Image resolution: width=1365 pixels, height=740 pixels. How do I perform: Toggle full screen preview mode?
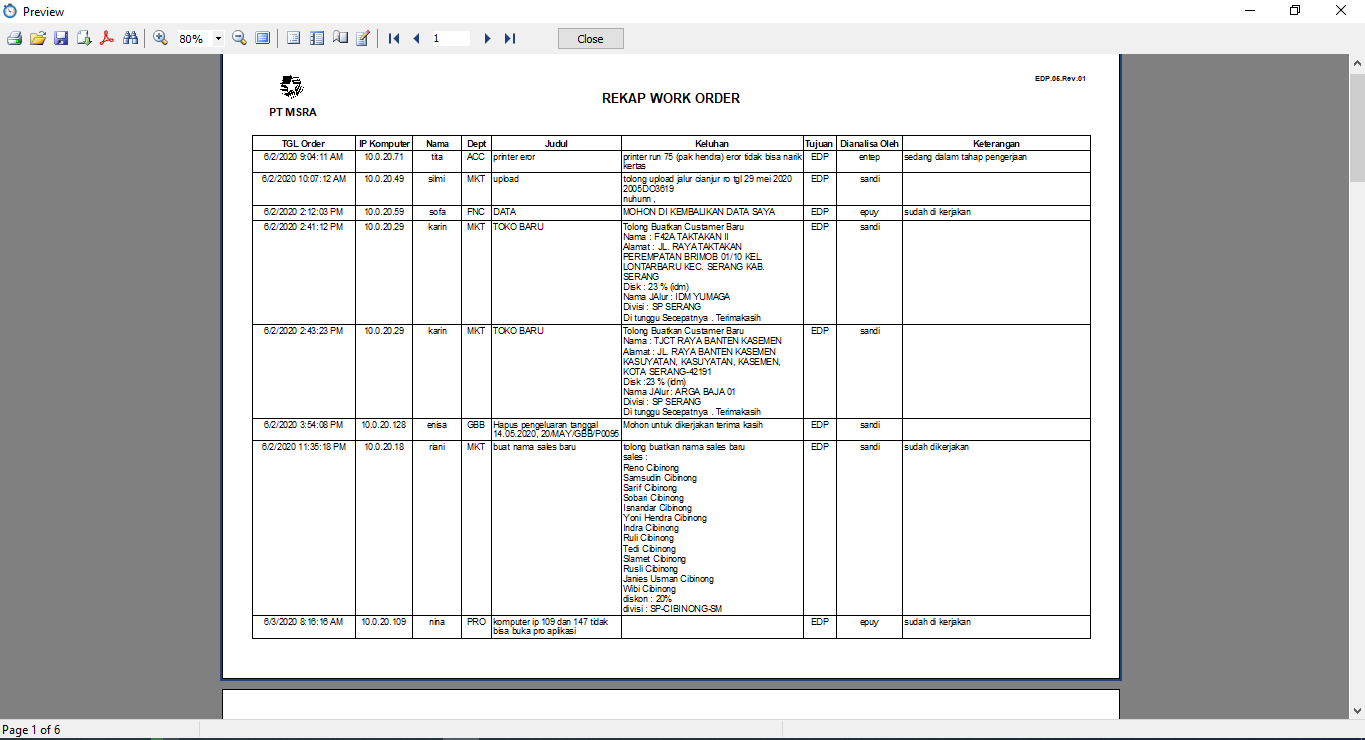coord(262,38)
